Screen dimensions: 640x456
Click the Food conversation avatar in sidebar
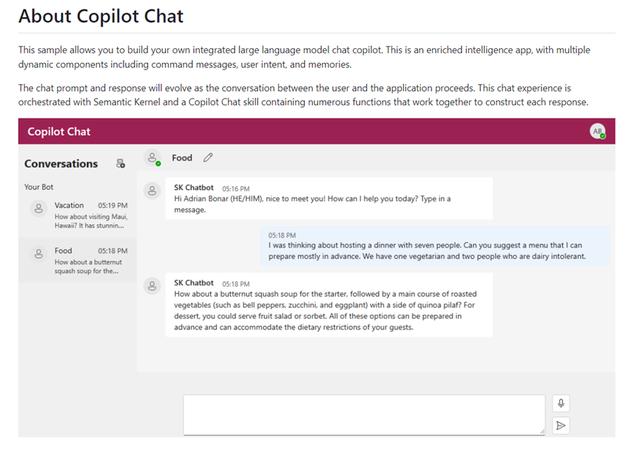(38, 254)
